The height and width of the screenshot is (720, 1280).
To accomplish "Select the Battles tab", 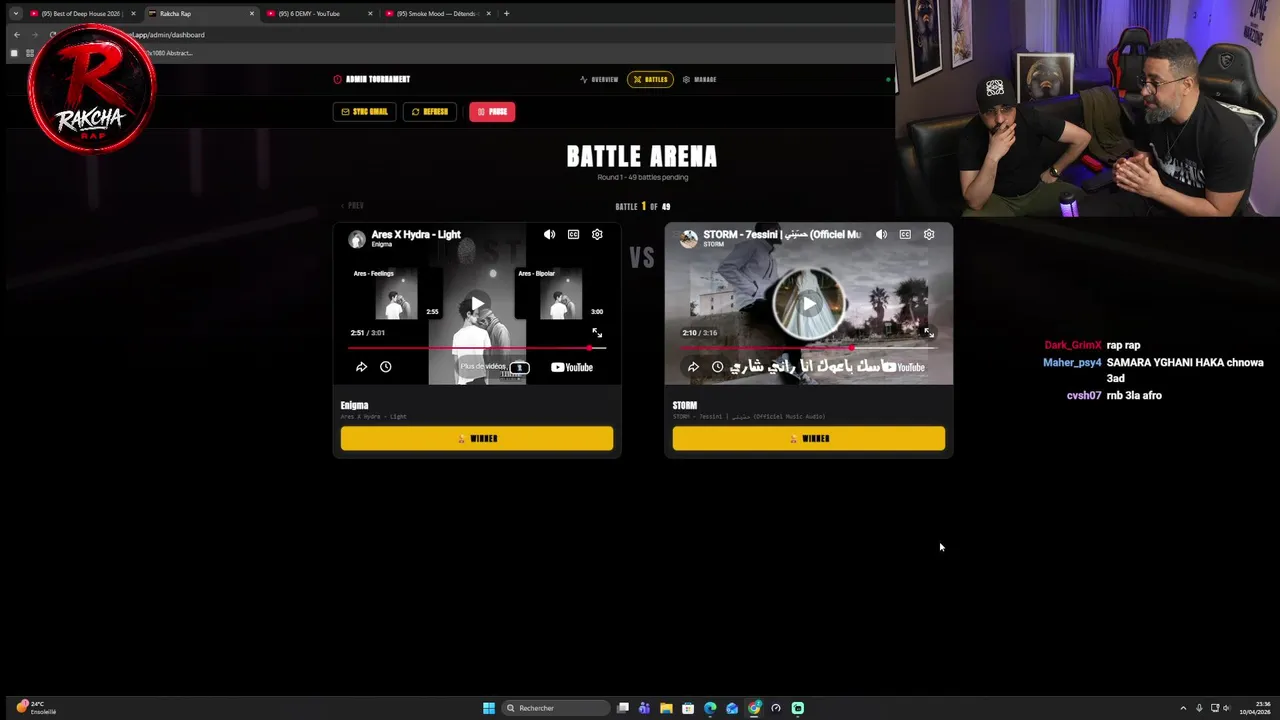I will point(650,79).
